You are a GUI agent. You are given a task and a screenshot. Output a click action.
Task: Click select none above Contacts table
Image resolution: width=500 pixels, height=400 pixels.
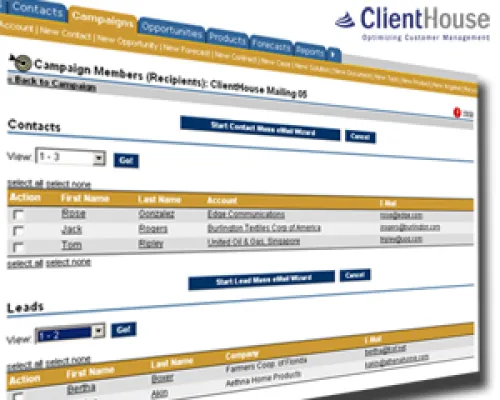tap(68, 184)
